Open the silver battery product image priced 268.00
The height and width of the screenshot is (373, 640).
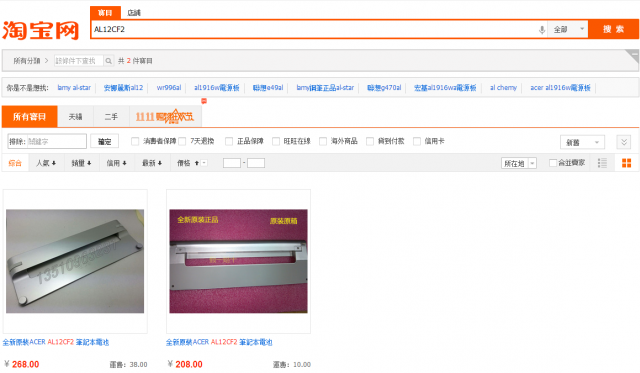[75, 261]
